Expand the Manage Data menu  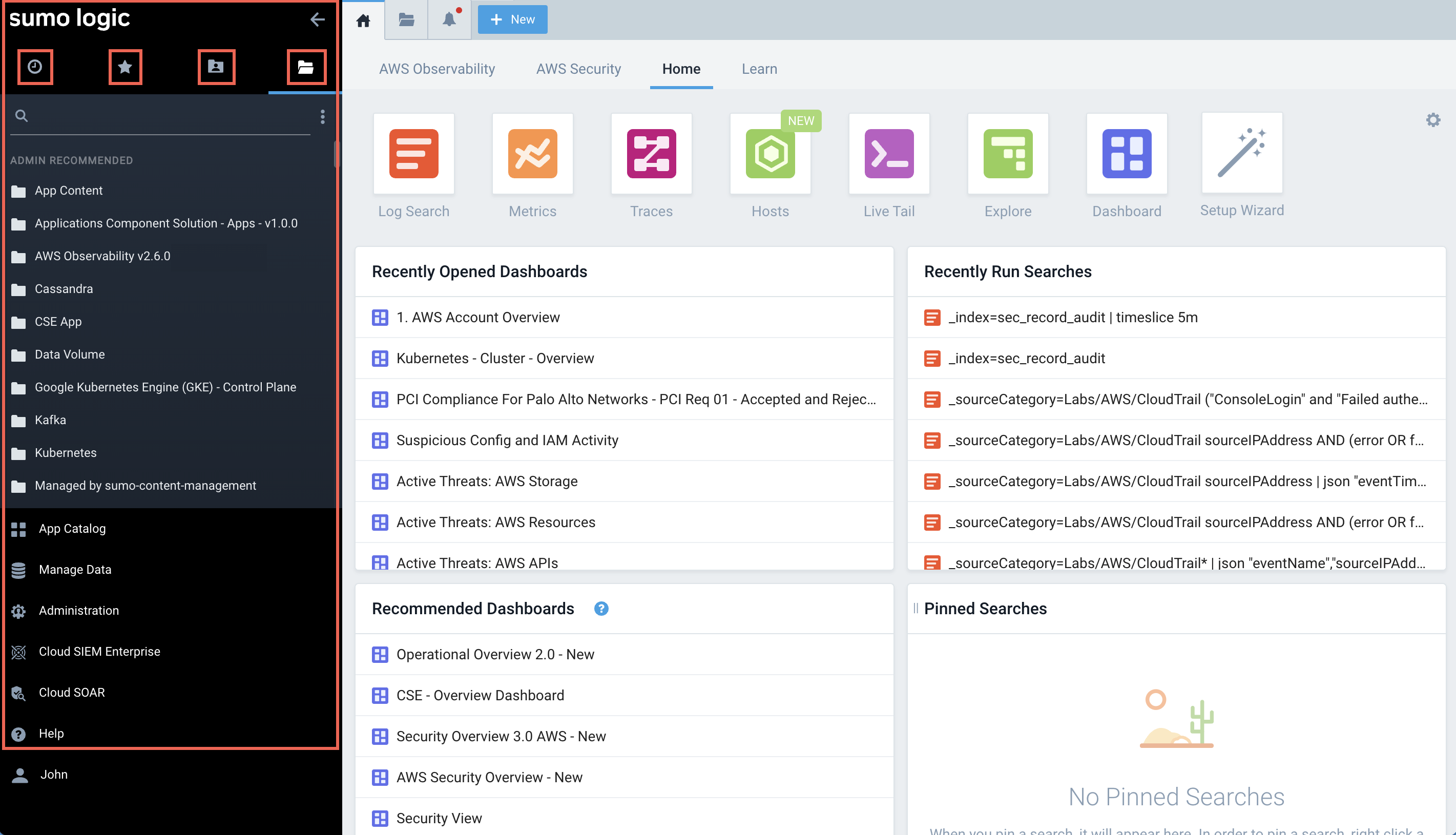pyautogui.click(x=75, y=570)
